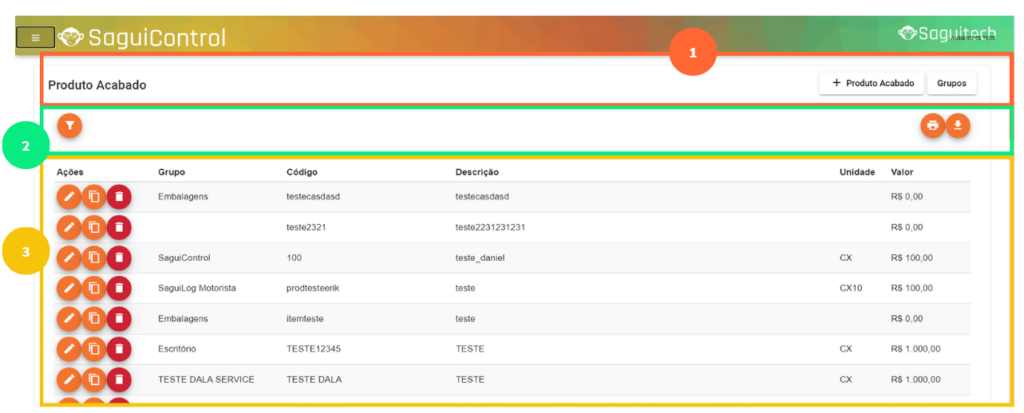The image size is (1024, 413).
Task: Click the Descrição column header
Action: click(x=477, y=172)
